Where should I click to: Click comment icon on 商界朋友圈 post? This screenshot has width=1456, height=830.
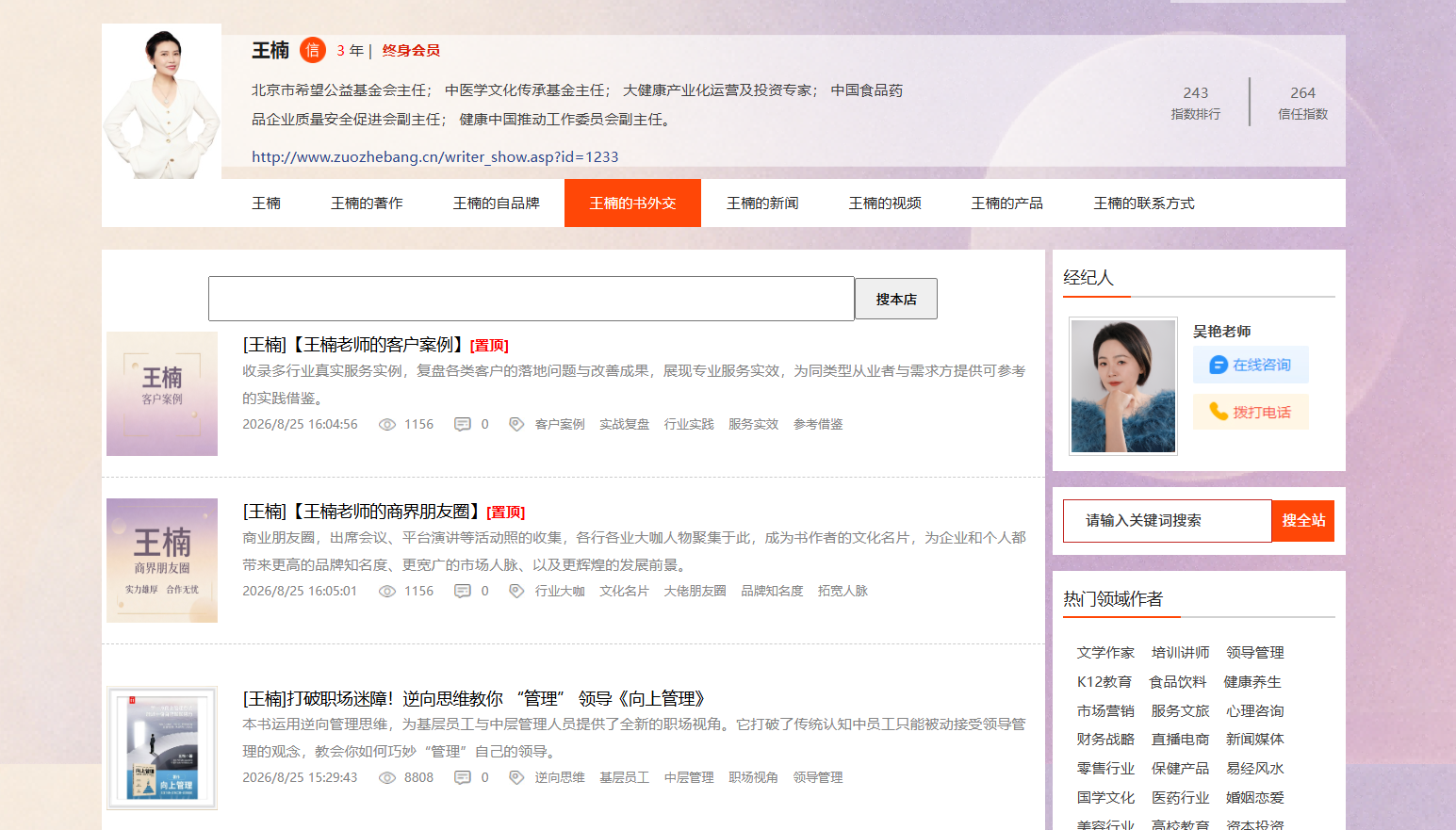pyautogui.click(x=463, y=592)
